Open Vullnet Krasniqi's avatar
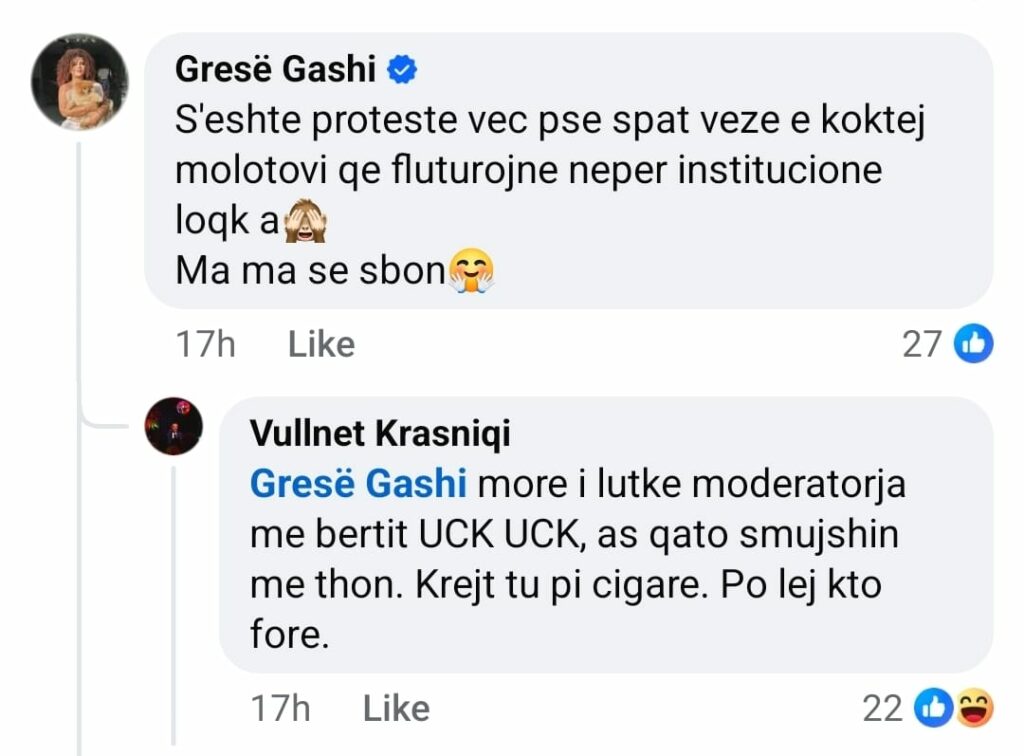Screen dimensions: 1024x756 point(174,427)
